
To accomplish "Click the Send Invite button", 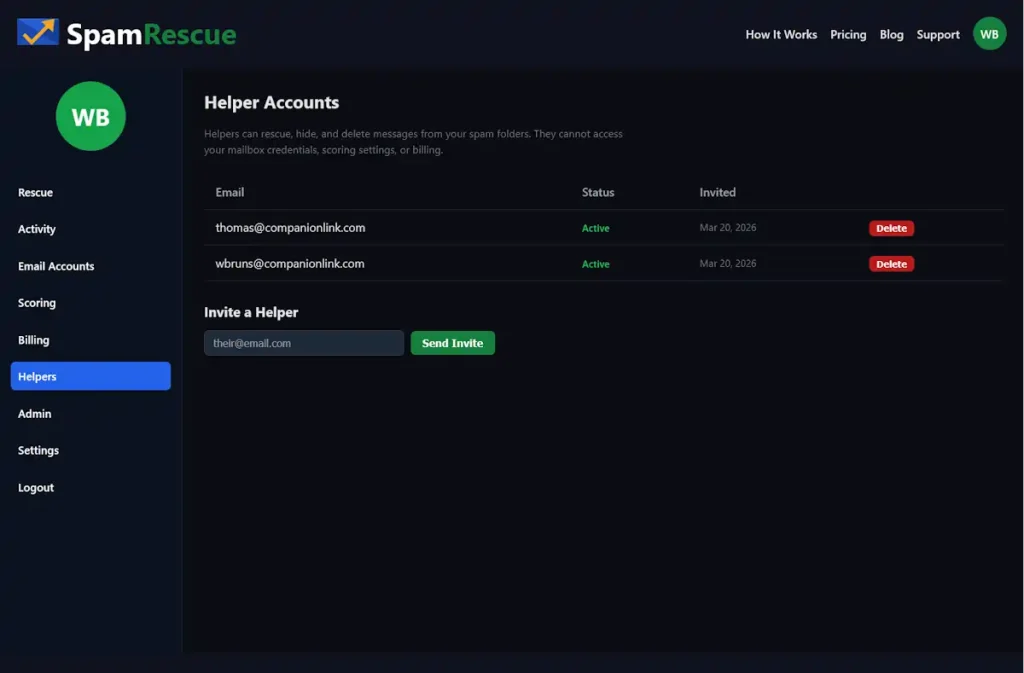I will 452,343.
